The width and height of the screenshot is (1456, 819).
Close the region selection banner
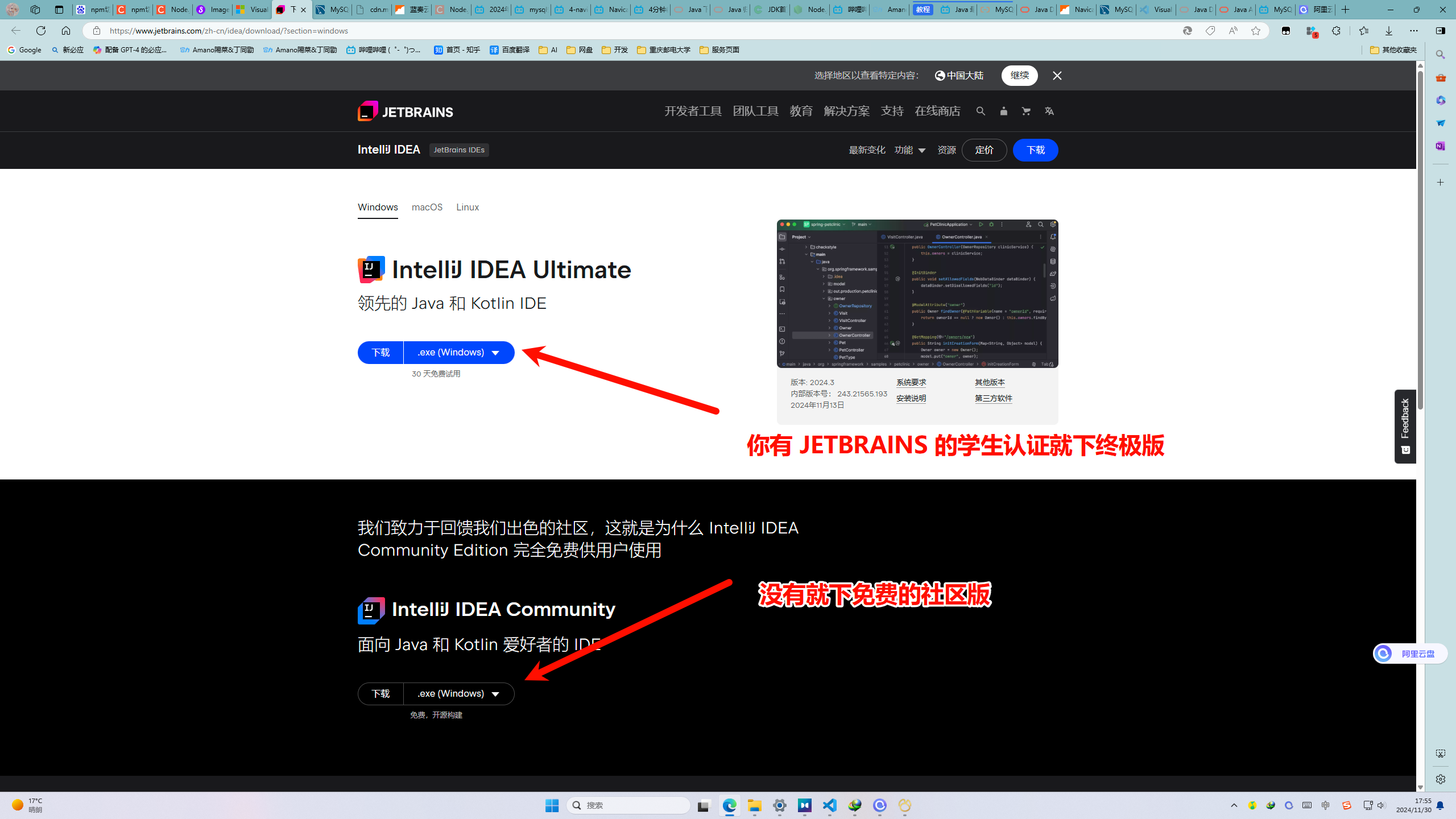1057,76
